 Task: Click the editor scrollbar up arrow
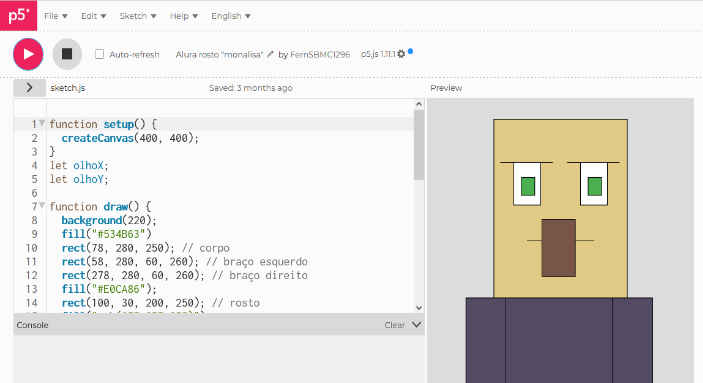(x=419, y=104)
